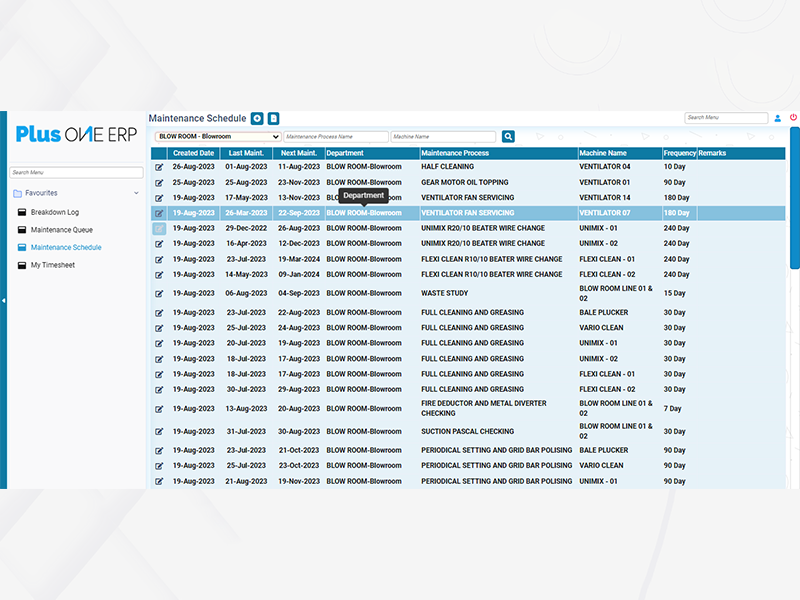Collapse the Favourites section
Image resolution: width=800 pixels, height=600 pixels.
[x=136, y=193]
